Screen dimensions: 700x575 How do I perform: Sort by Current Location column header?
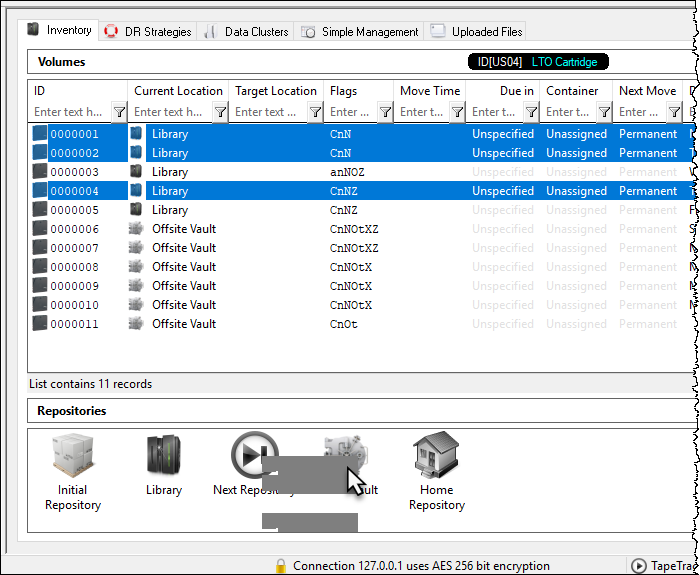pyautogui.click(x=178, y=91)
